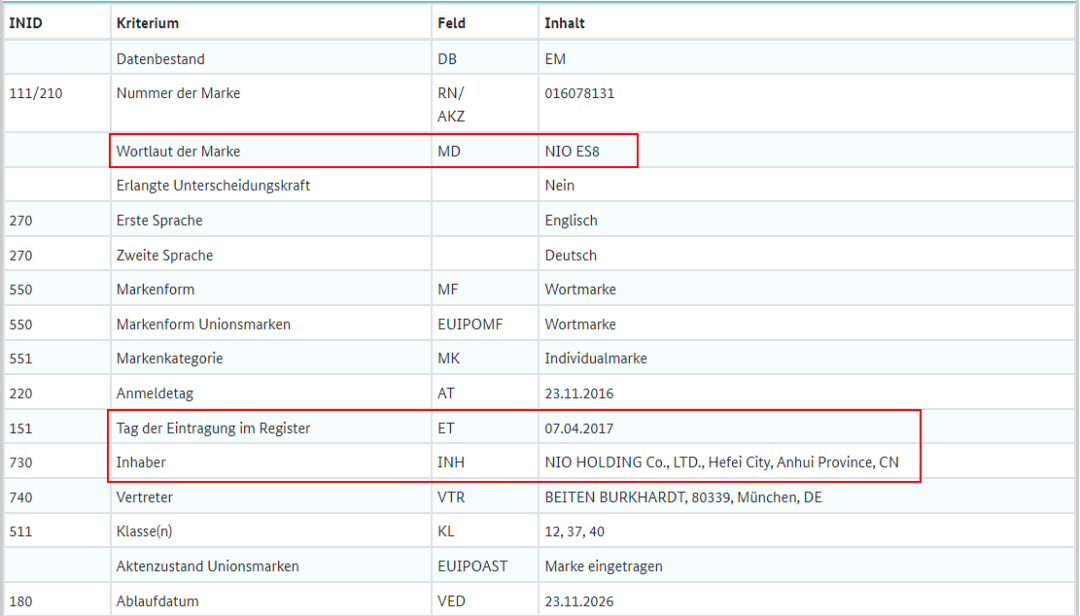Select the Englisch value
The height and width of the screenshot is (616, 1080).
(x=571, y=220)
